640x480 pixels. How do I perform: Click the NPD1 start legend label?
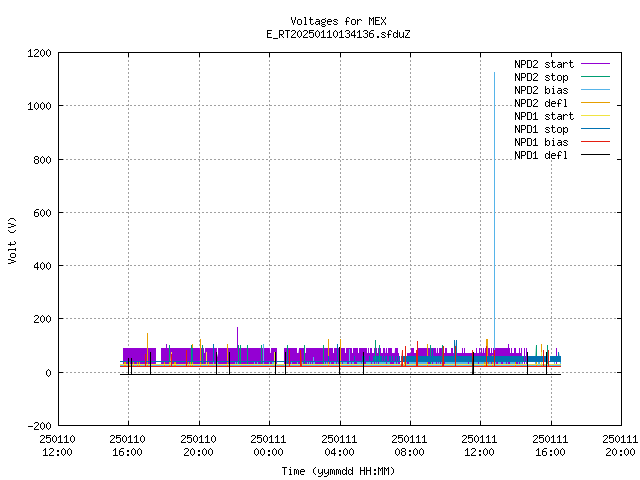544,116
